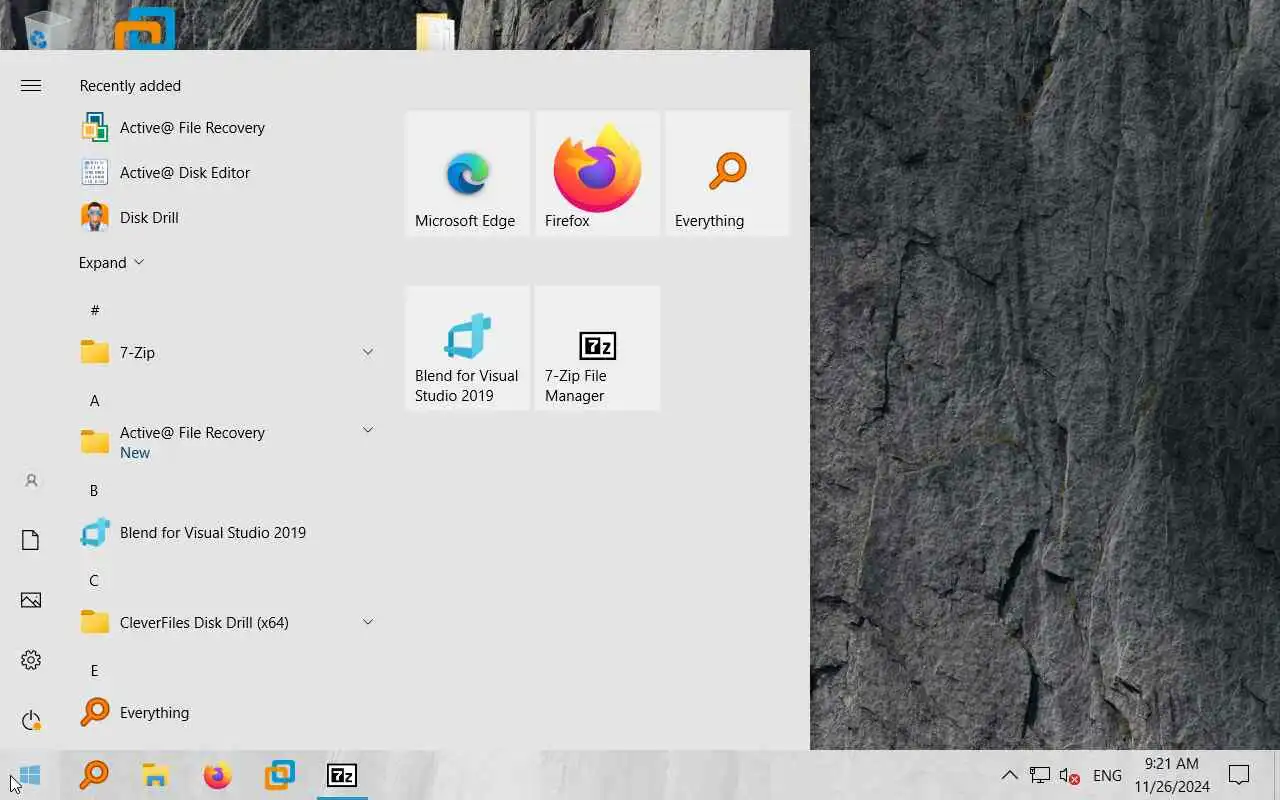Open Everything search from the taskbar

94,775
